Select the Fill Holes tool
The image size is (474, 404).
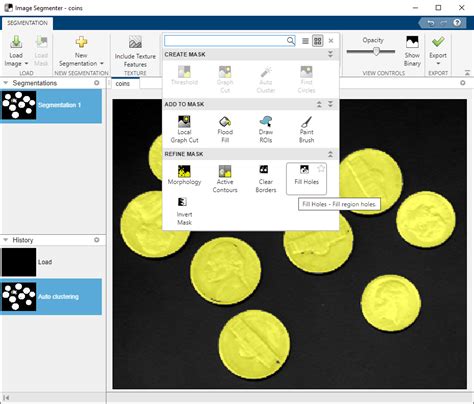pyautogui.click(x=306, y=178)
